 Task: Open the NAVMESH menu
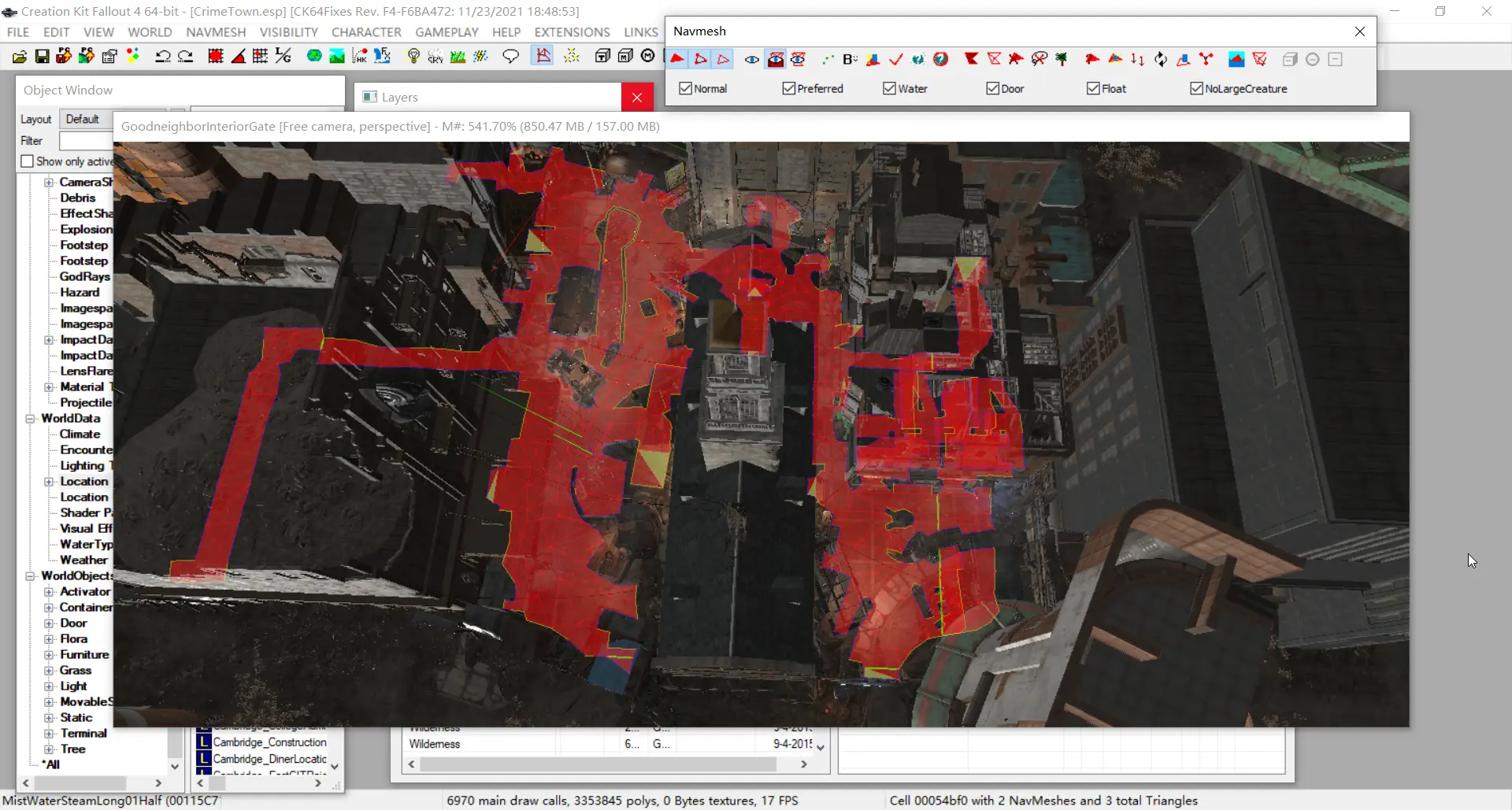(216, 32)
